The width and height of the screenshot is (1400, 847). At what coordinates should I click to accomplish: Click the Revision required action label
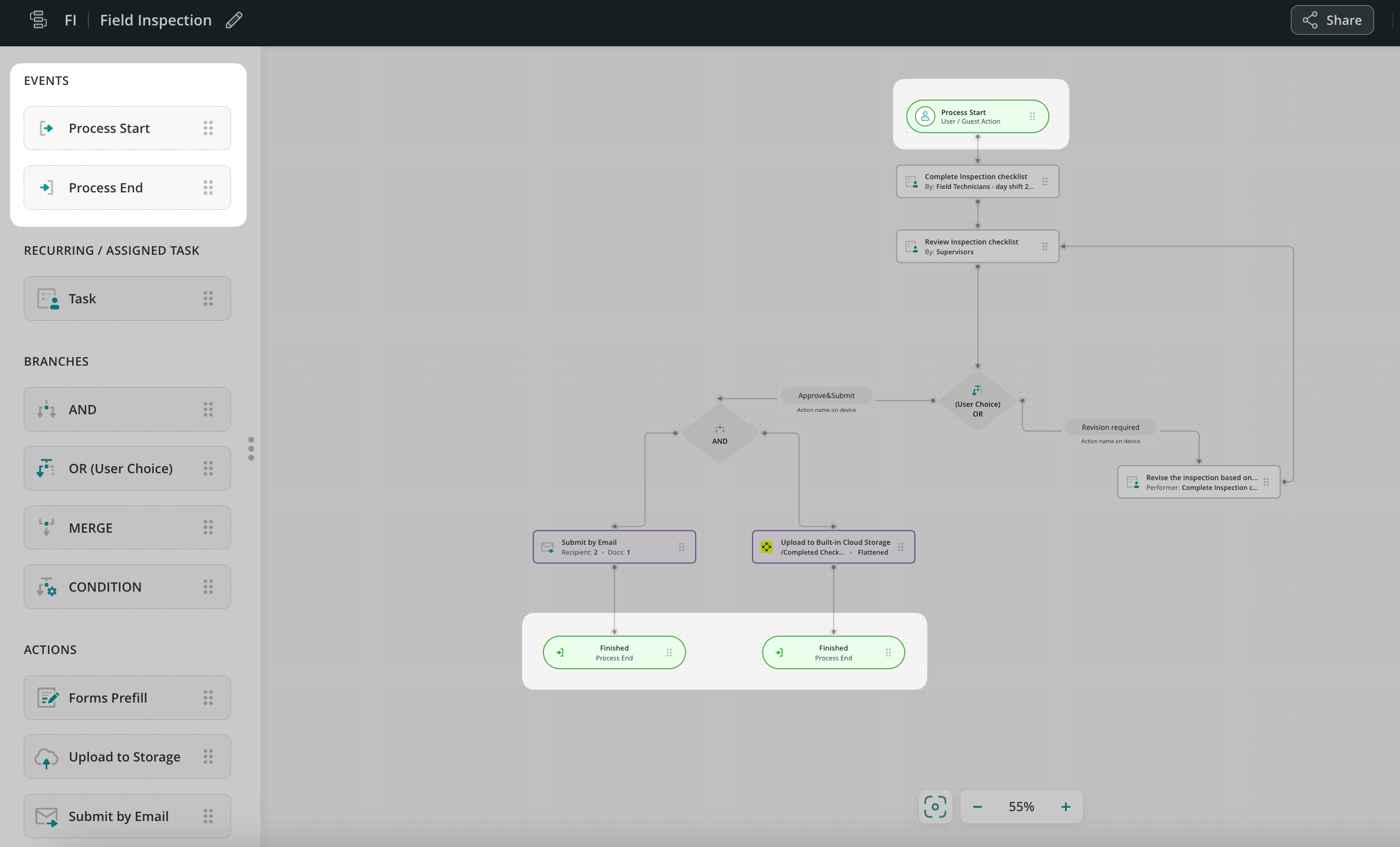coord(1110,428)
